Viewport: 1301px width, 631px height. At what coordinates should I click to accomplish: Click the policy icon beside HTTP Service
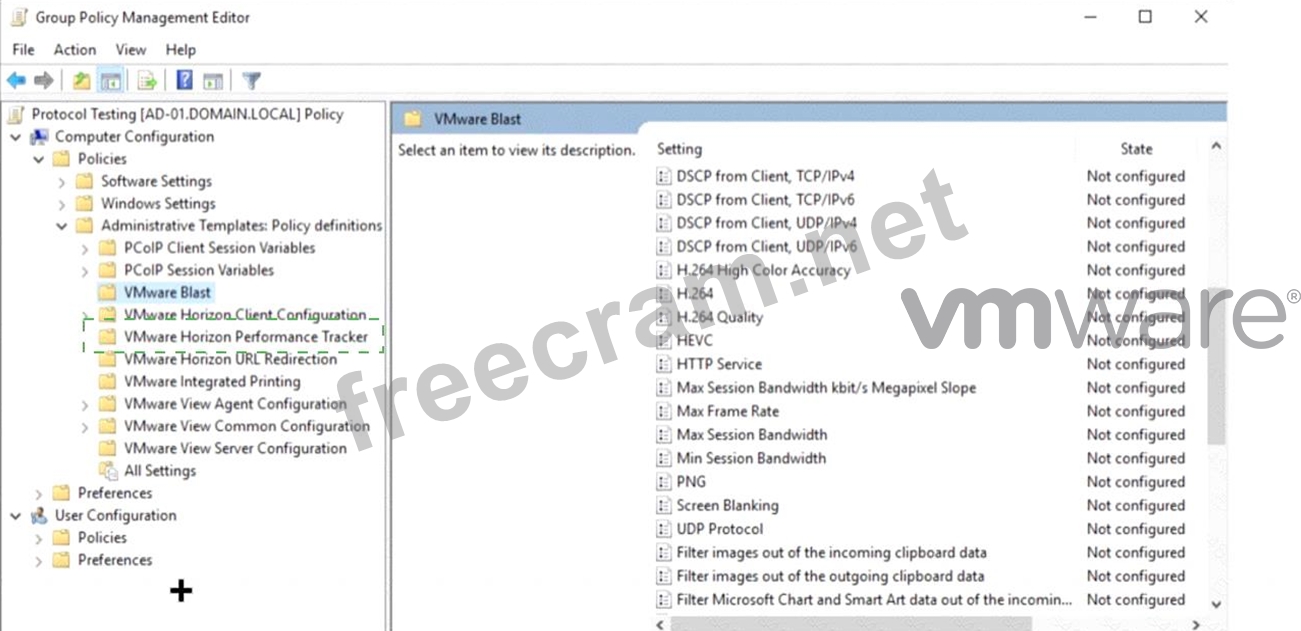pyautogui.click(x=663, y=364)
